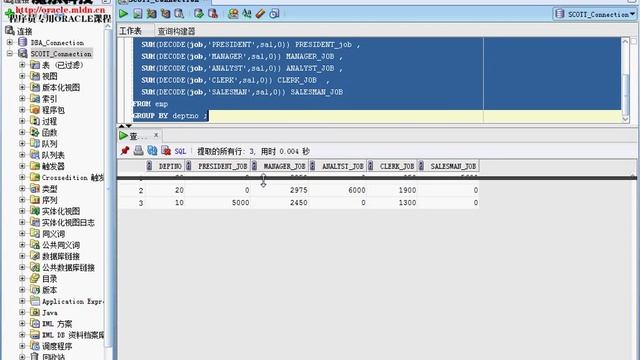Select the 公共同义词 tree item
Screen dimensions: 640x360
pyautogui.click(x=61, y=245)
